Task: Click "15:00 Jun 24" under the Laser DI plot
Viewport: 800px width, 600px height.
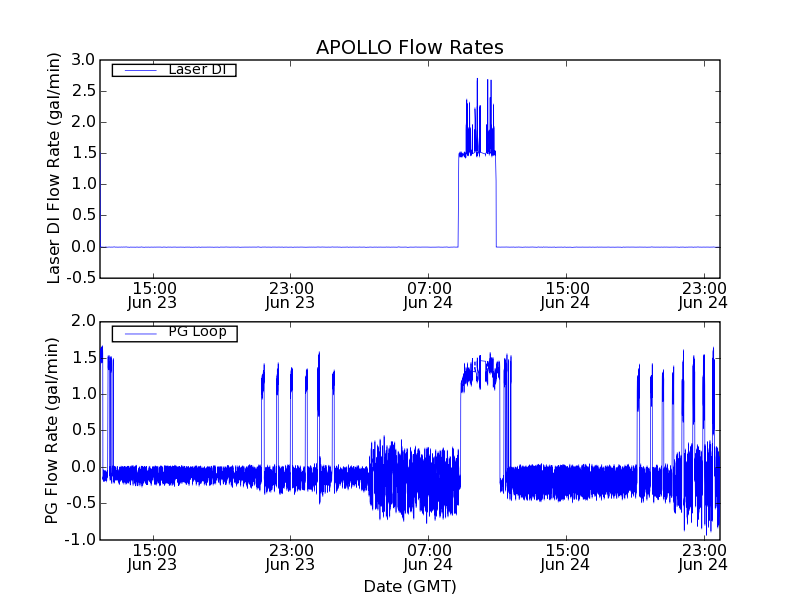Action: pos(566,296)
